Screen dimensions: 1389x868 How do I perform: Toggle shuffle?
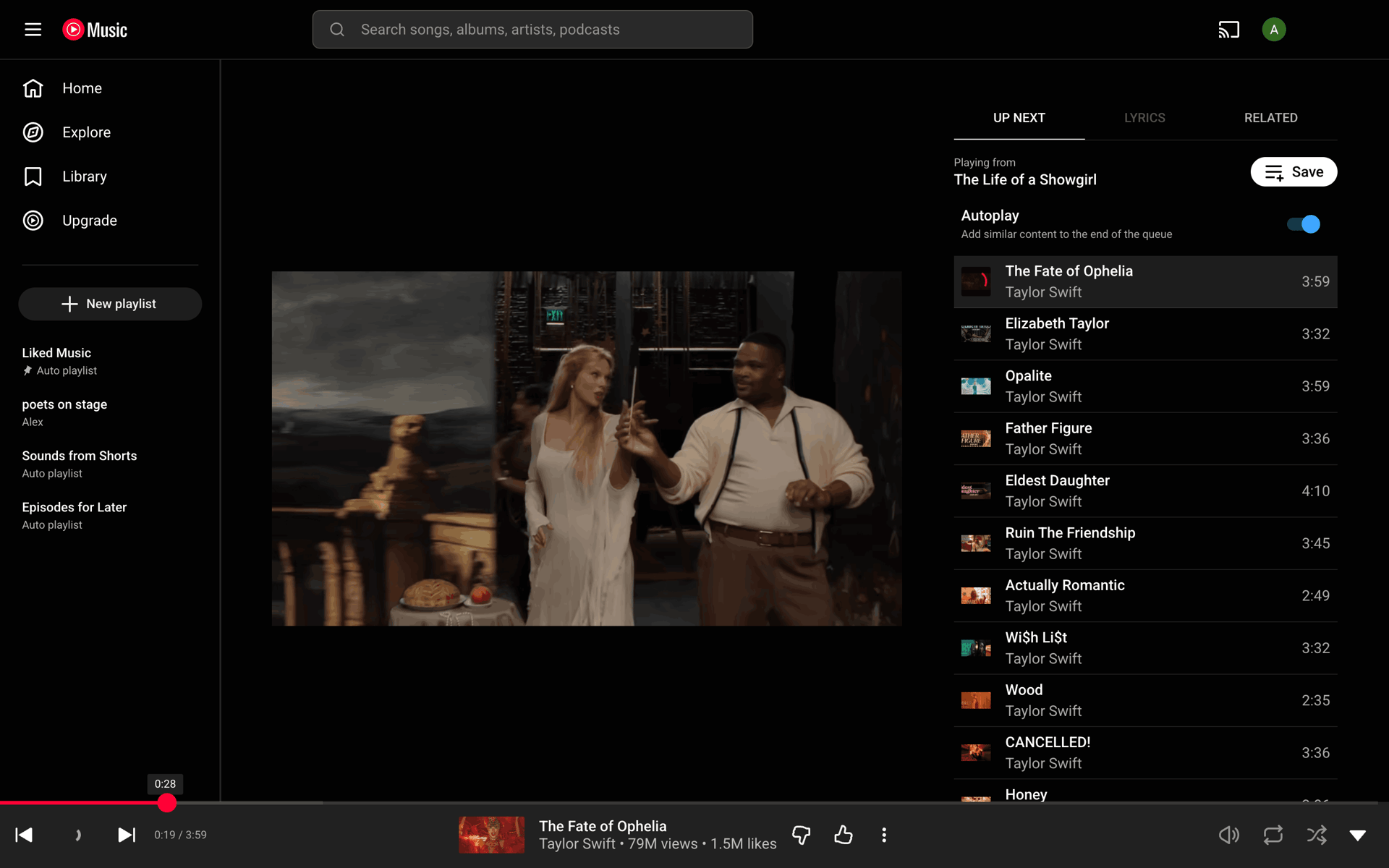tap(1317, 835)
